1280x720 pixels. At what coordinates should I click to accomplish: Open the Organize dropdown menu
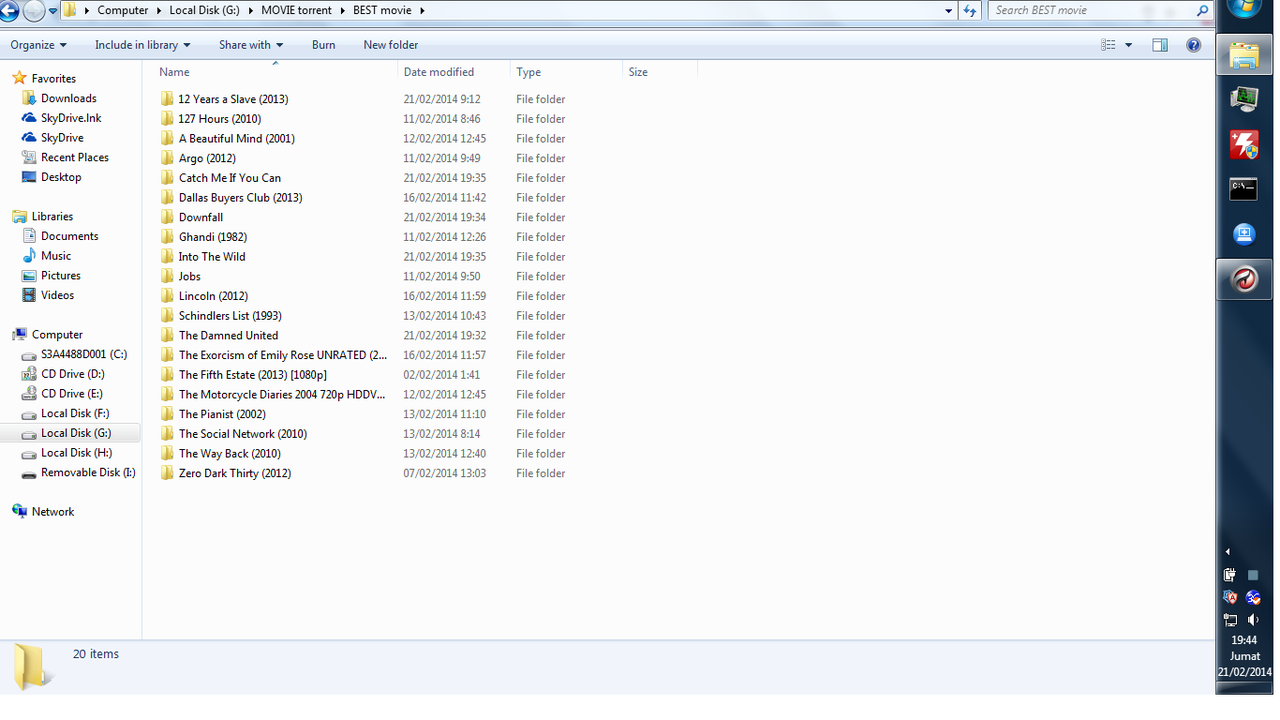(x=38, y=45)
